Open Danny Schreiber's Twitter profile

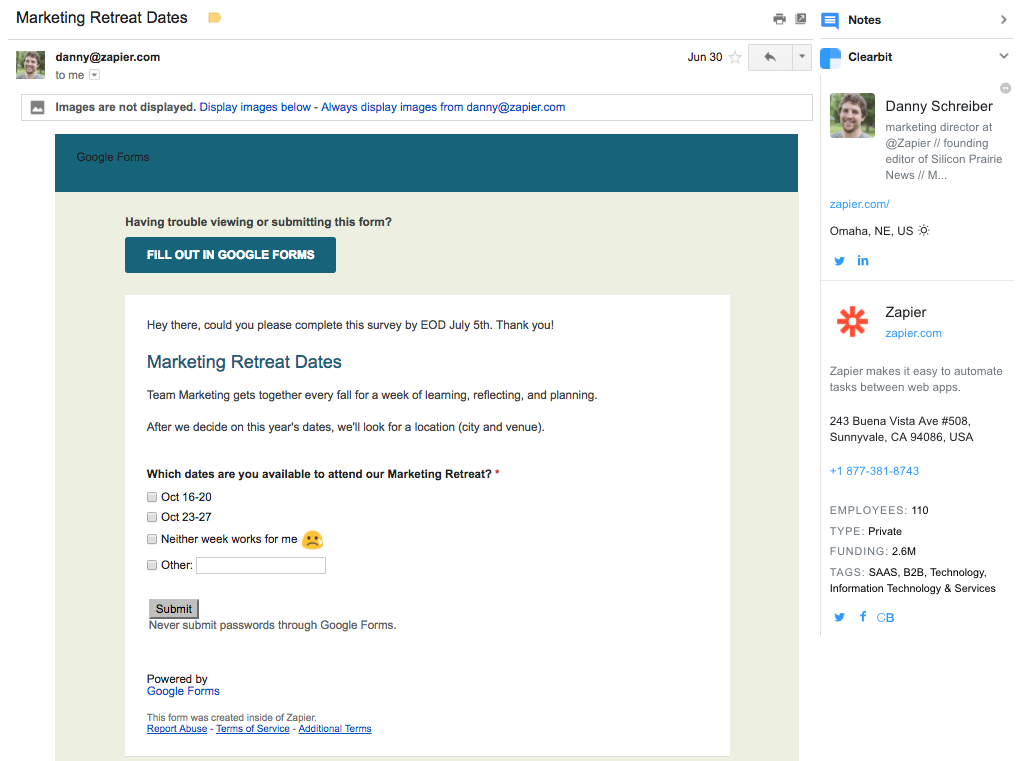[x=839, y=261]
